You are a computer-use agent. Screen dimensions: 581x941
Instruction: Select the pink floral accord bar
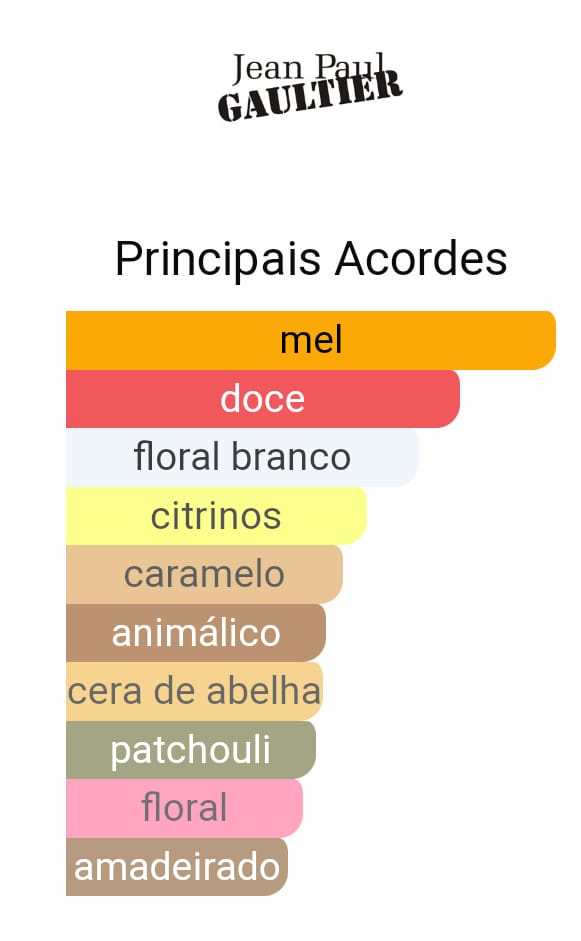tap(184, 808)
